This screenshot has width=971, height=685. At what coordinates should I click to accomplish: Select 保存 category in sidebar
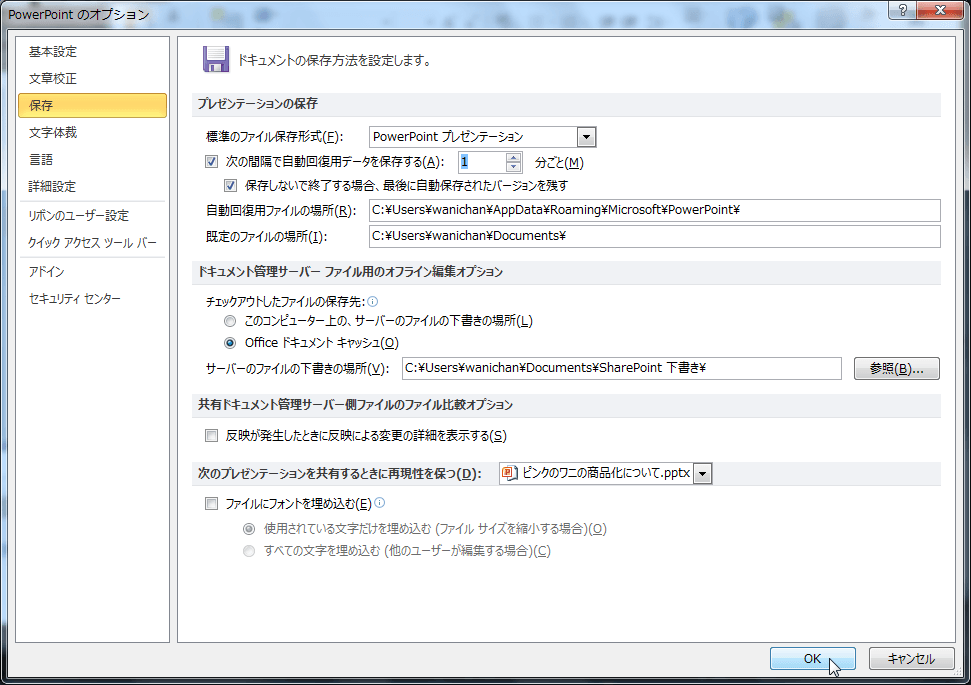92,105
